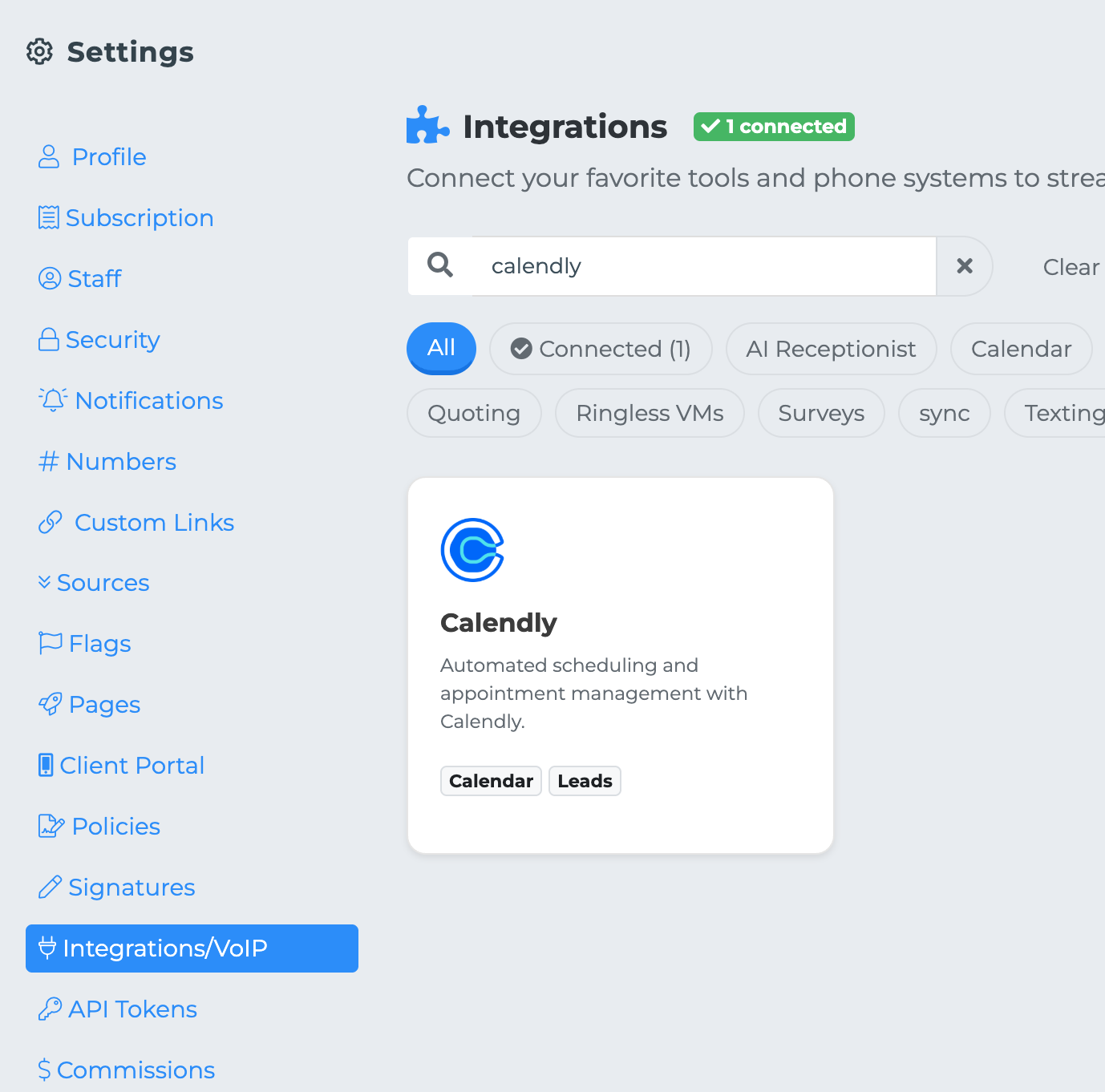Open the API Tokens page
The width and height of the screenshot is (1105, 1092).
pyautogui.click(x=132, y=1009)
